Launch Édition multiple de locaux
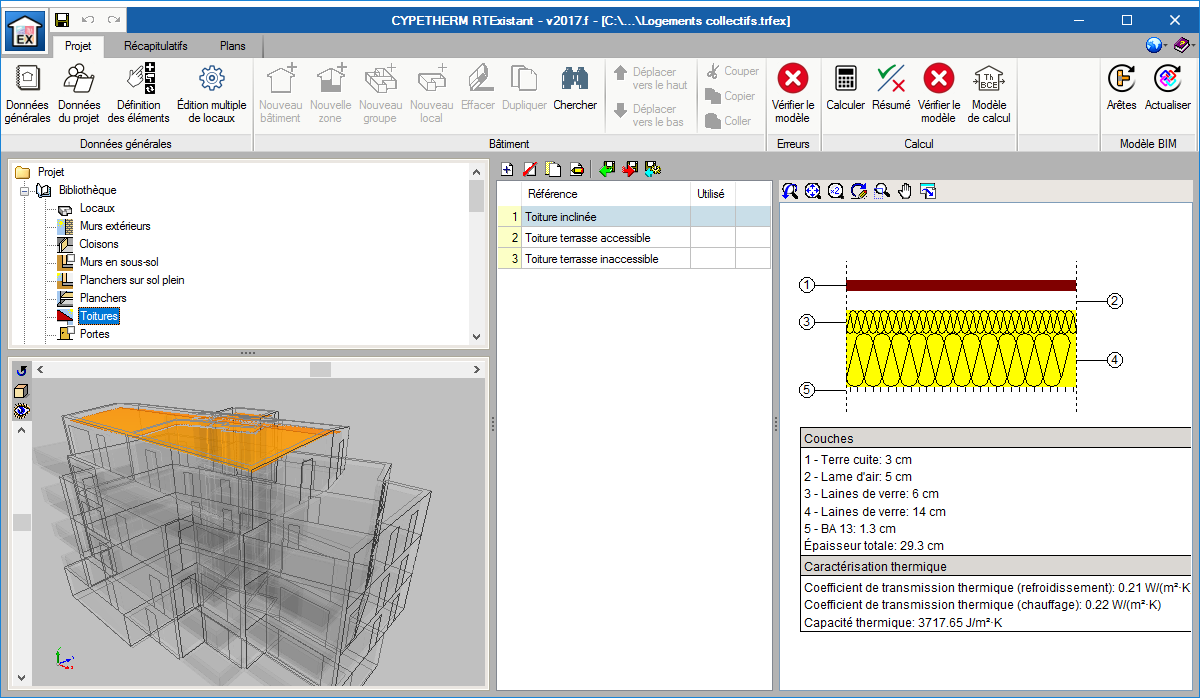The height and width of the screenshot is (698, 1200). pos(211,93)
